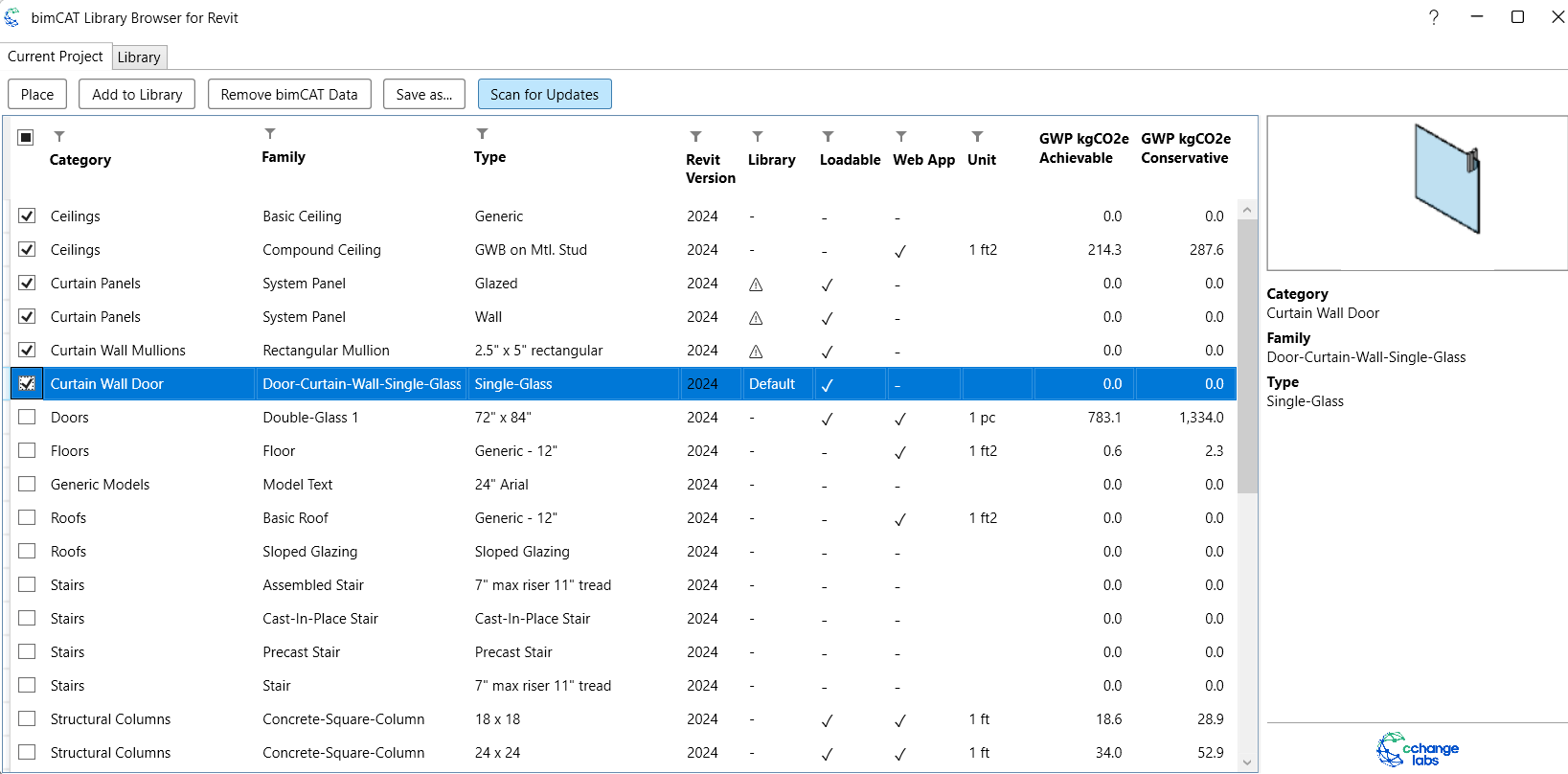Screen dimensions: 1568x774
Task: Check the Double-Glass 1 Doors row checkbox
Action: pyautogui.click(x=27, y=418)
